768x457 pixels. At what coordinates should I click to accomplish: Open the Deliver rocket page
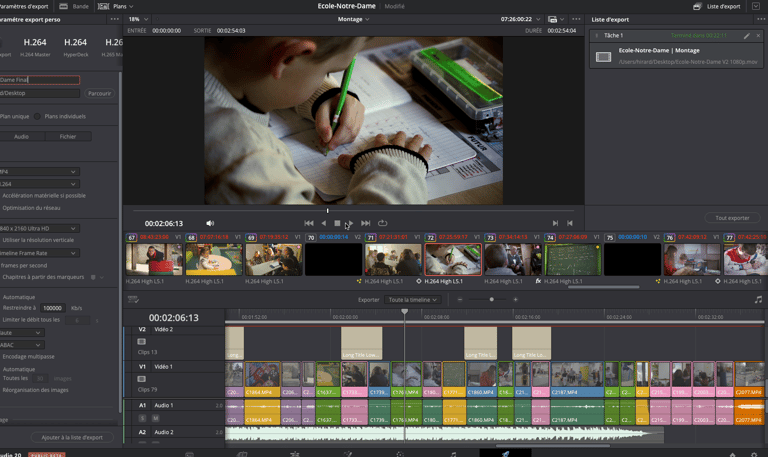505,454
